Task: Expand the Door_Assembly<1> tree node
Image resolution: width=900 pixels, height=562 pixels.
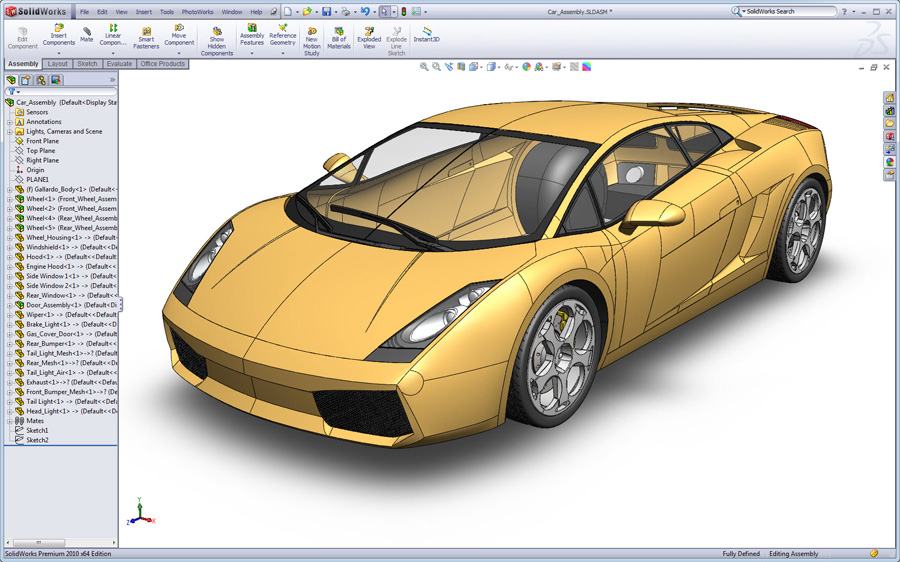Action: pyautogui.click(x=10, y=305)
